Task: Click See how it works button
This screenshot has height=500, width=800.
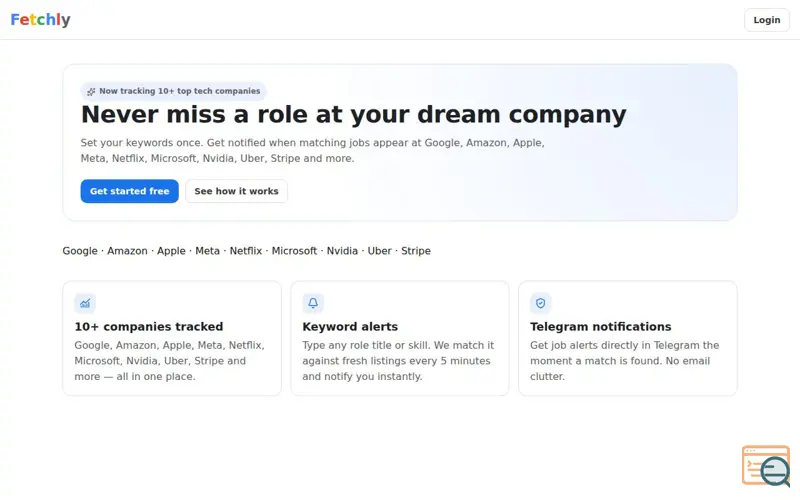Action: [236, 191]
